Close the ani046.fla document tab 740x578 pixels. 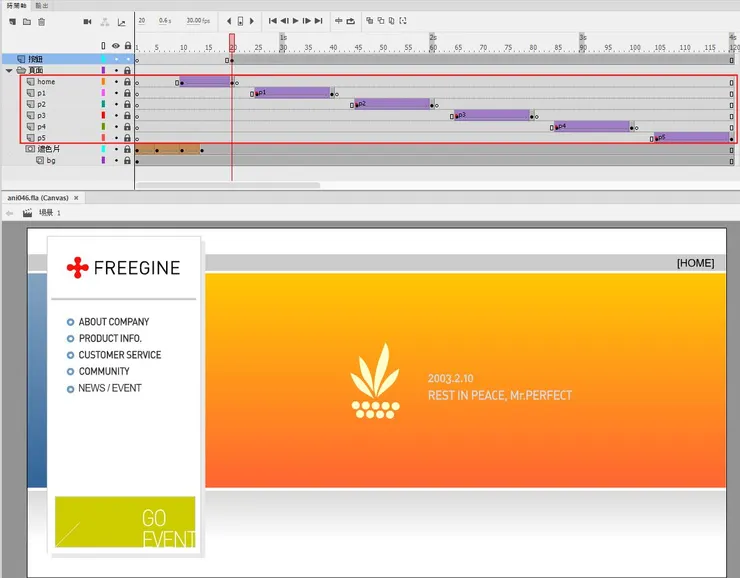click(76, 198)
